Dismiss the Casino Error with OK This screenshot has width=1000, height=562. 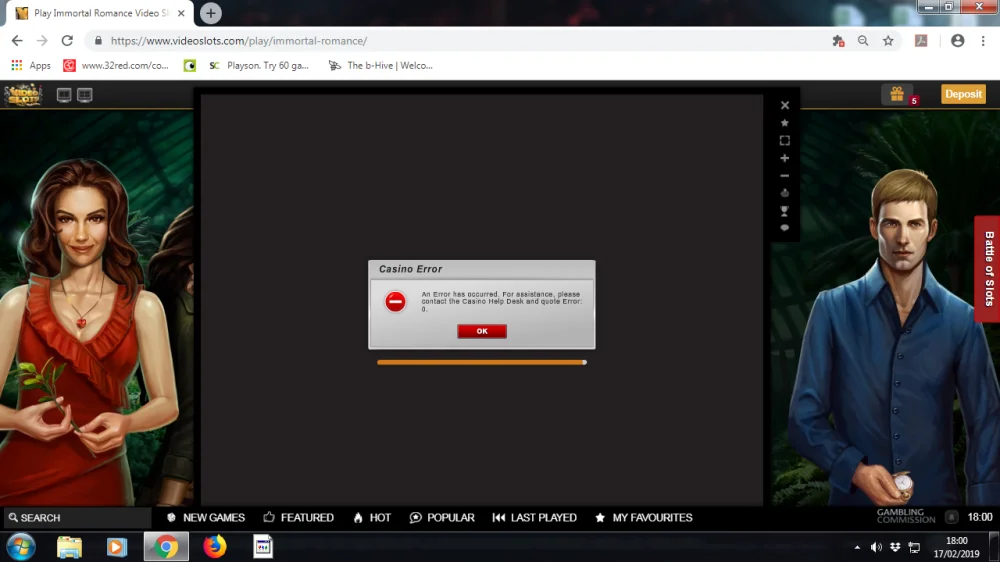482,331
